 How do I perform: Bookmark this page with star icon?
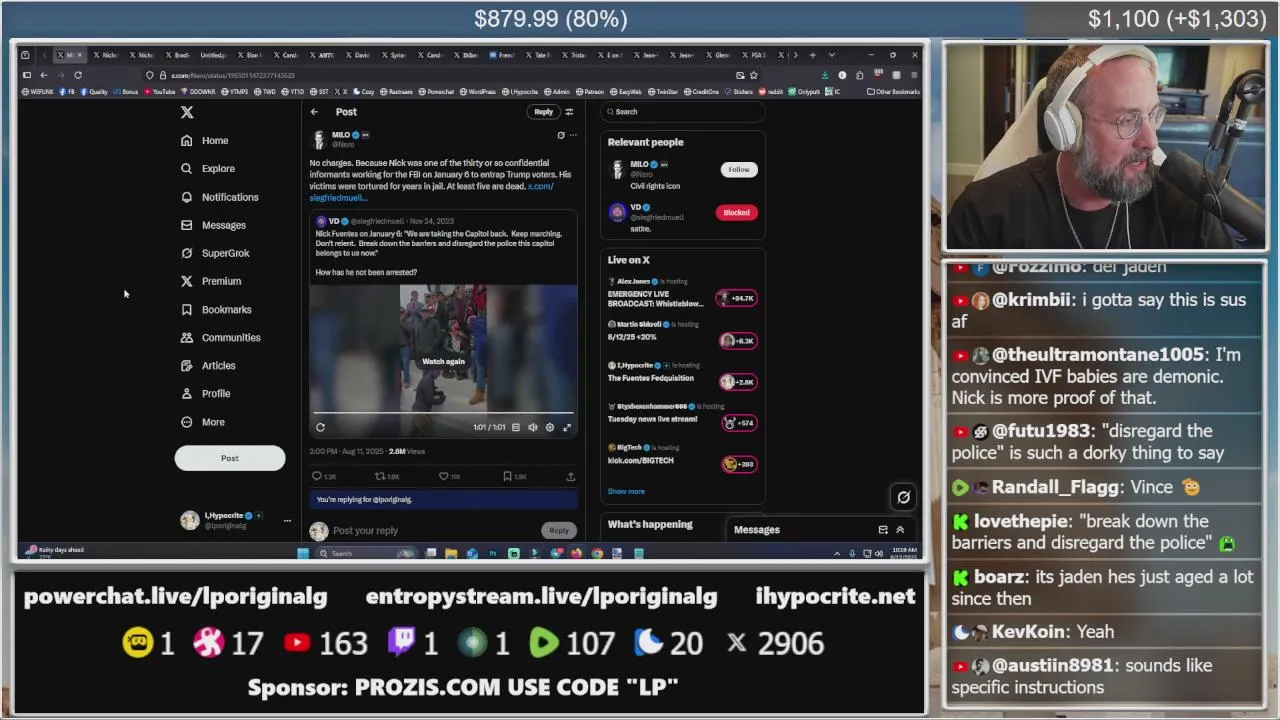[x=754, y=75]
